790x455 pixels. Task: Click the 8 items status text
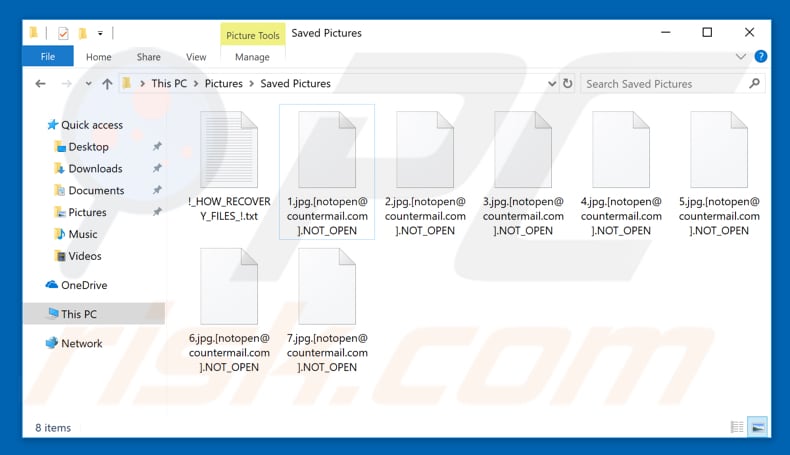(x=53, y=428)
